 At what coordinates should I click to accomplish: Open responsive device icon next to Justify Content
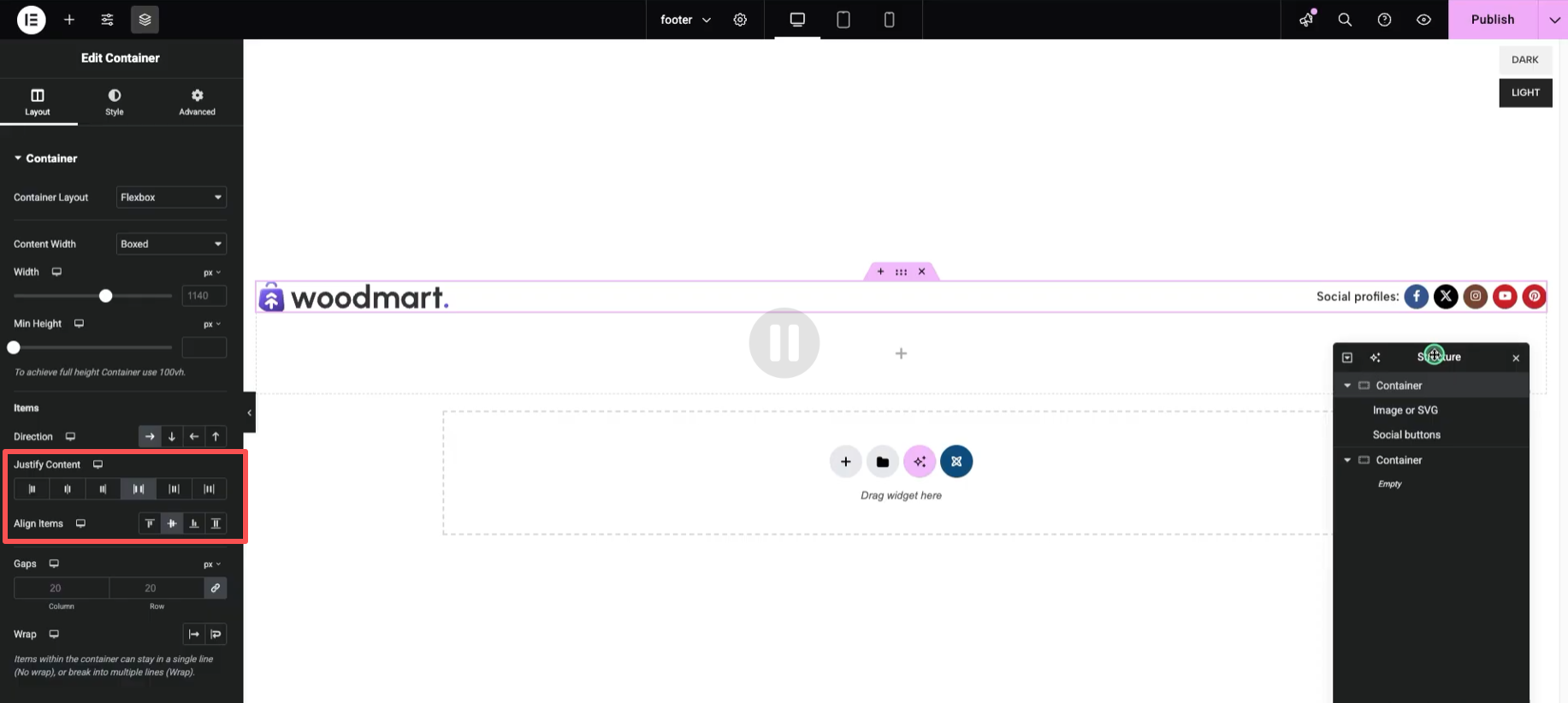[98, 464]
